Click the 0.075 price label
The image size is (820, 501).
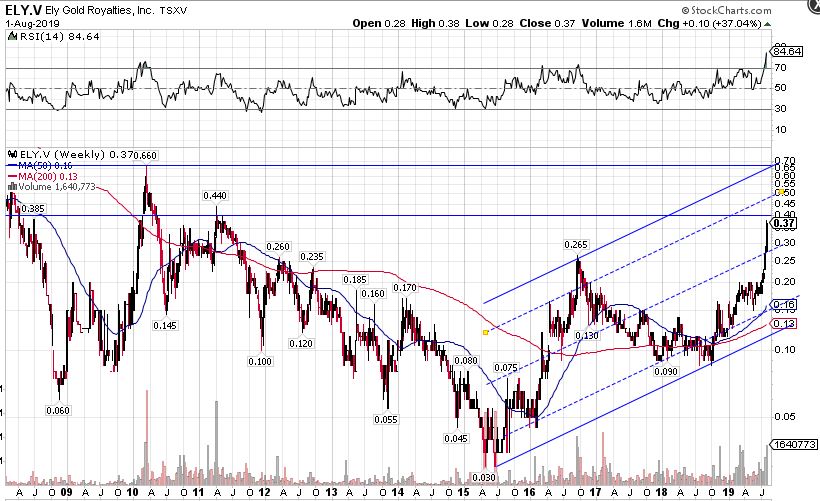point(506,368)
